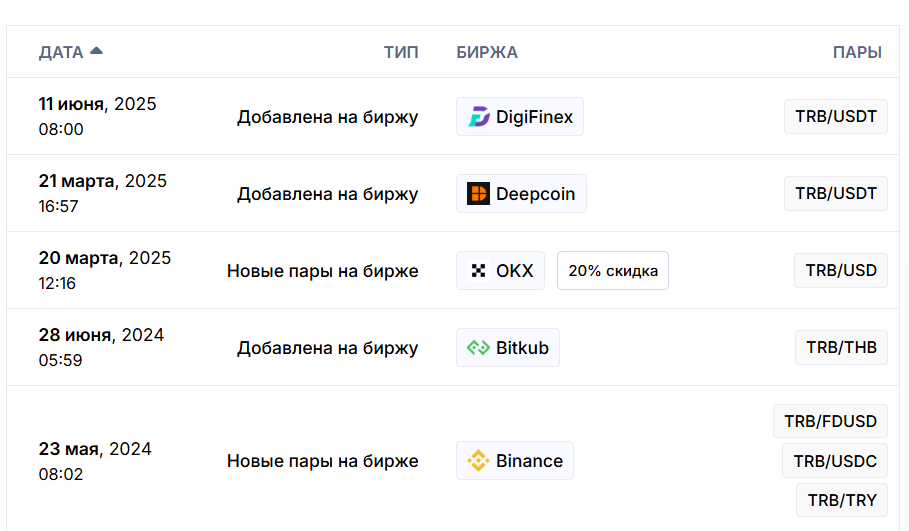Screen dimensions: 909x531
Task: Click the OKX logo icon
Action: (478, 271)
